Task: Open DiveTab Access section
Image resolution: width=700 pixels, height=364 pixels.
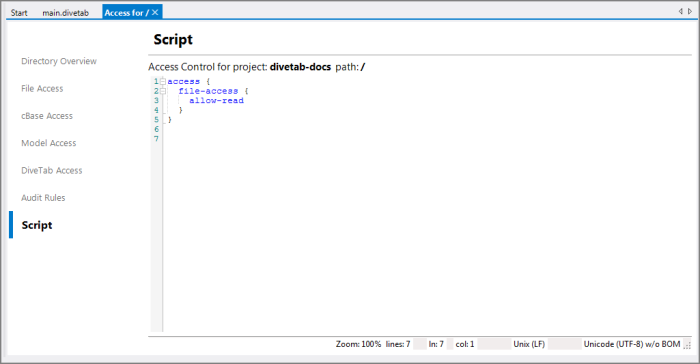Action: click(x=52, y=170)
